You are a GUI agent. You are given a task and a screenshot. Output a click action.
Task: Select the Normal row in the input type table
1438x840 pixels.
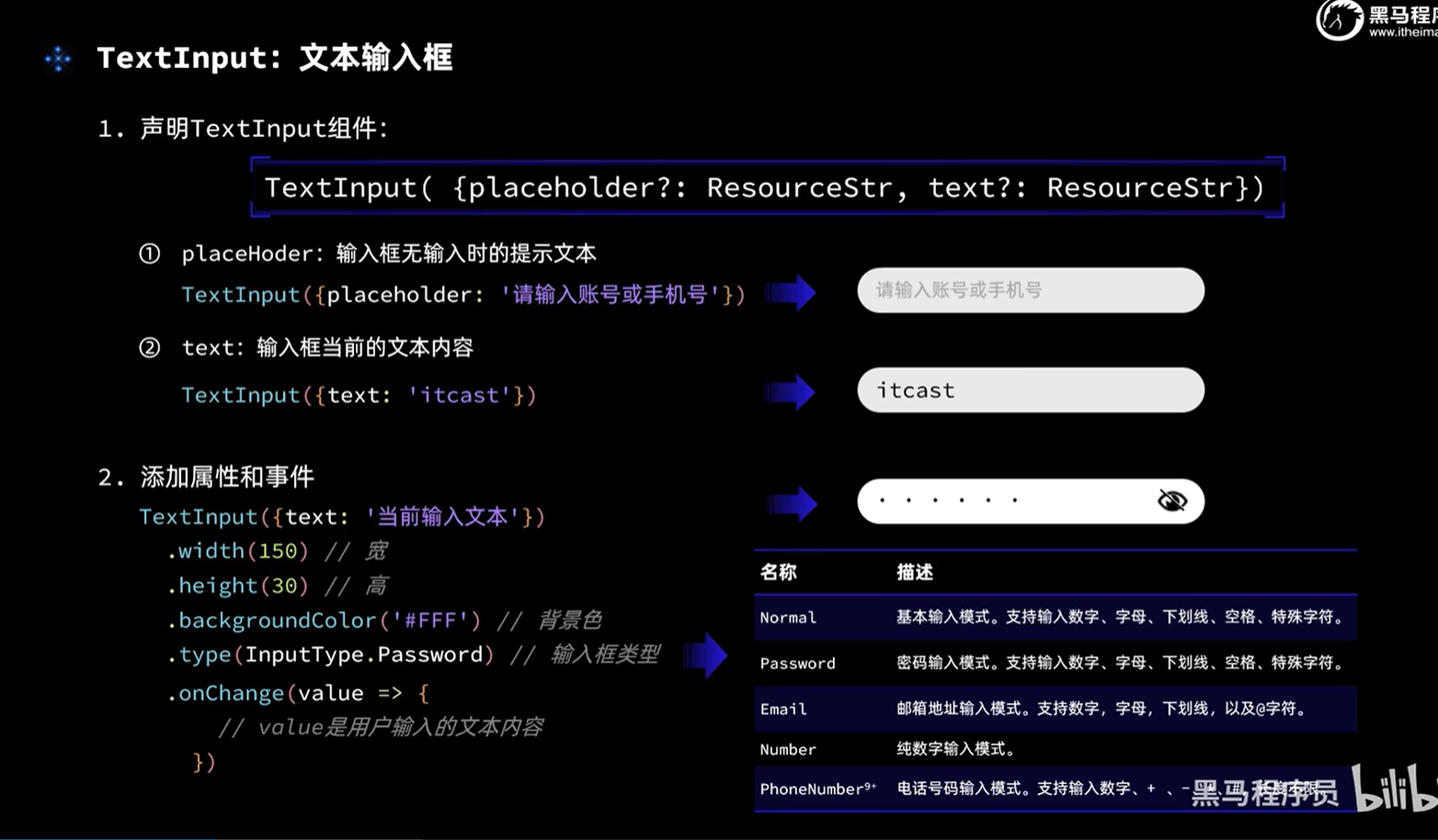point(1055,618)
